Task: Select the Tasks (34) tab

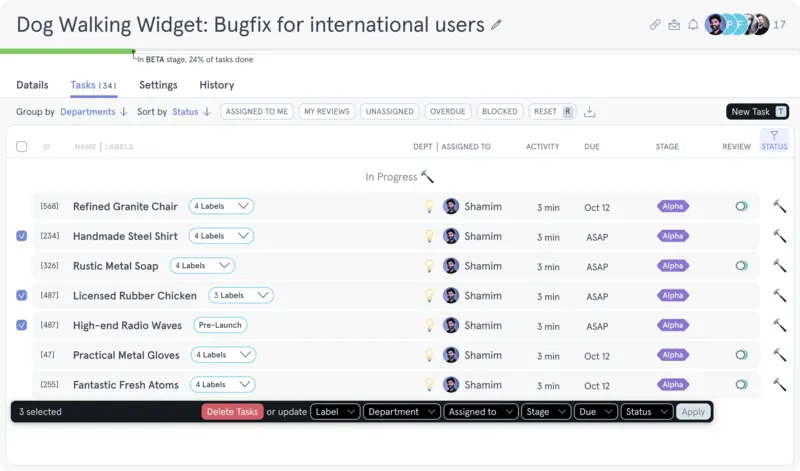Action: click(x=93, y=85)
